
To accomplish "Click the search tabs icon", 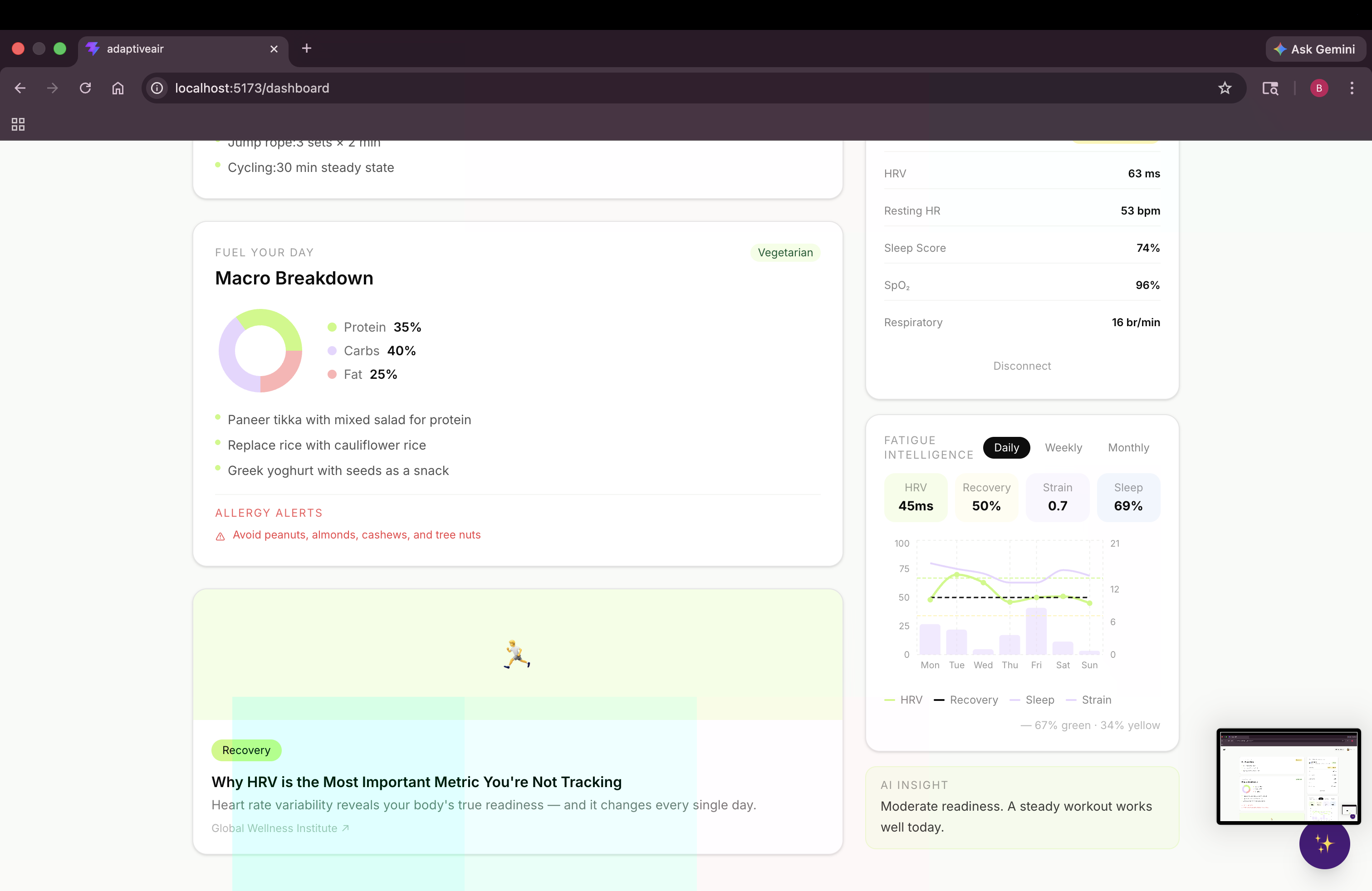I will point(1270,88).
